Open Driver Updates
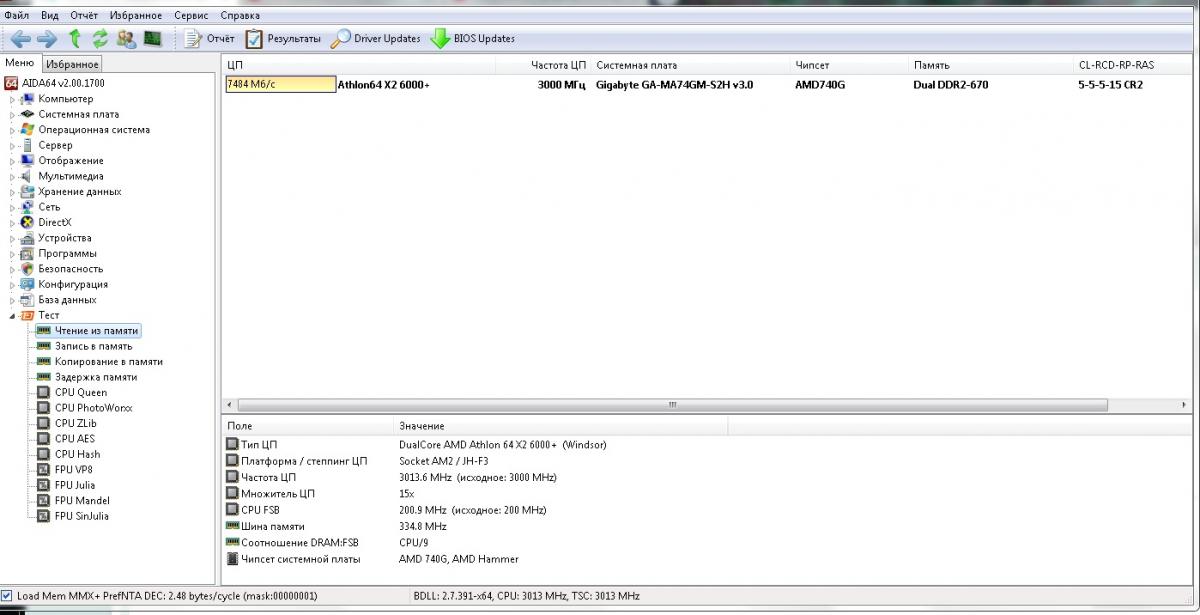 pos(376,39)
